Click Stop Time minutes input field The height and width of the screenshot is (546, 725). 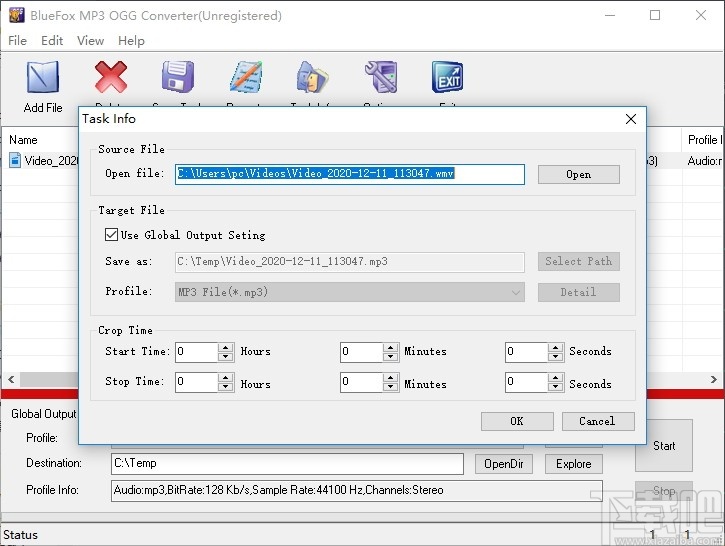[x=362, y=382]
